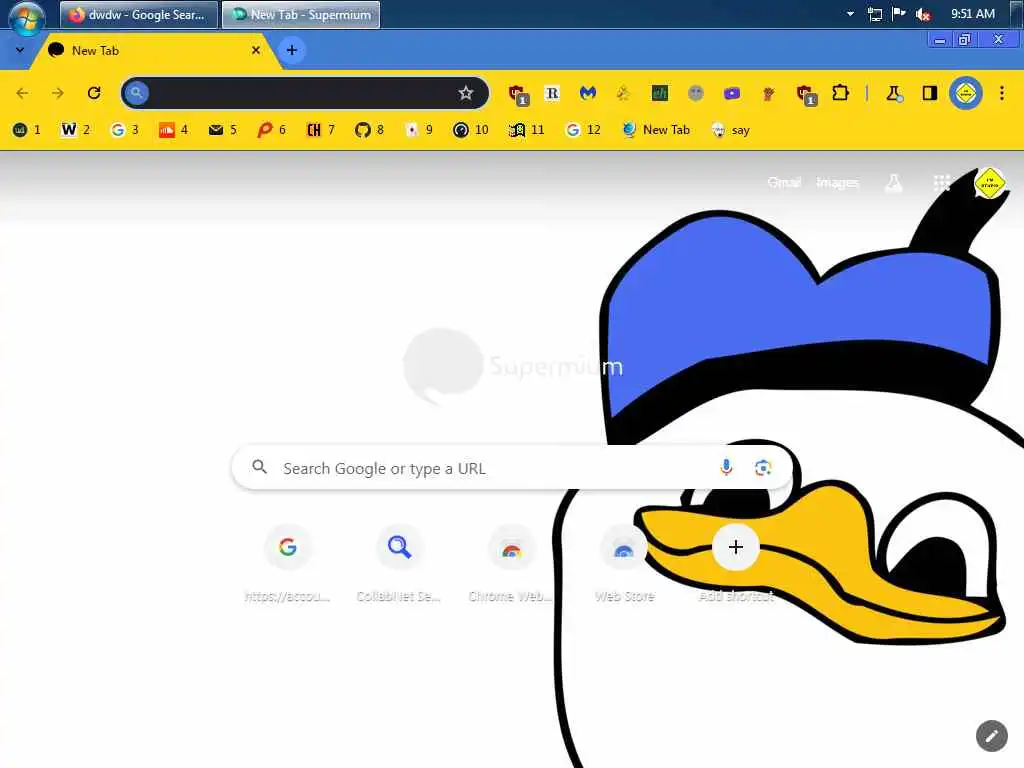Open the CollabNet shortcut tile

coord(399,564)
